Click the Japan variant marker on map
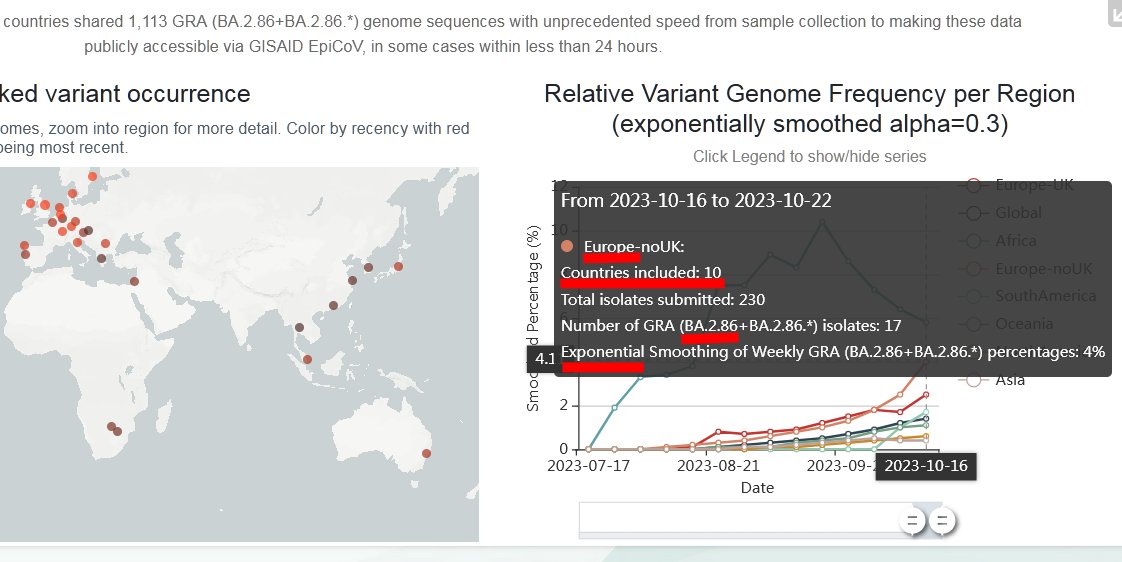 pyautogui.click(x=399, y=266)
